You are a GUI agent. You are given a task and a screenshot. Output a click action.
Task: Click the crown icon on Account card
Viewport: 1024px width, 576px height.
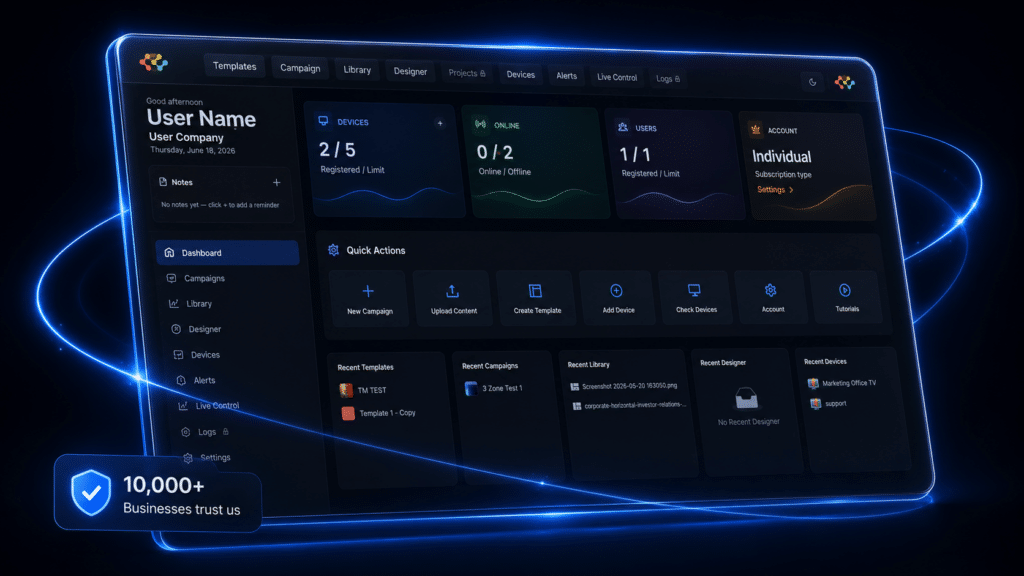click(x=756, y=129)
